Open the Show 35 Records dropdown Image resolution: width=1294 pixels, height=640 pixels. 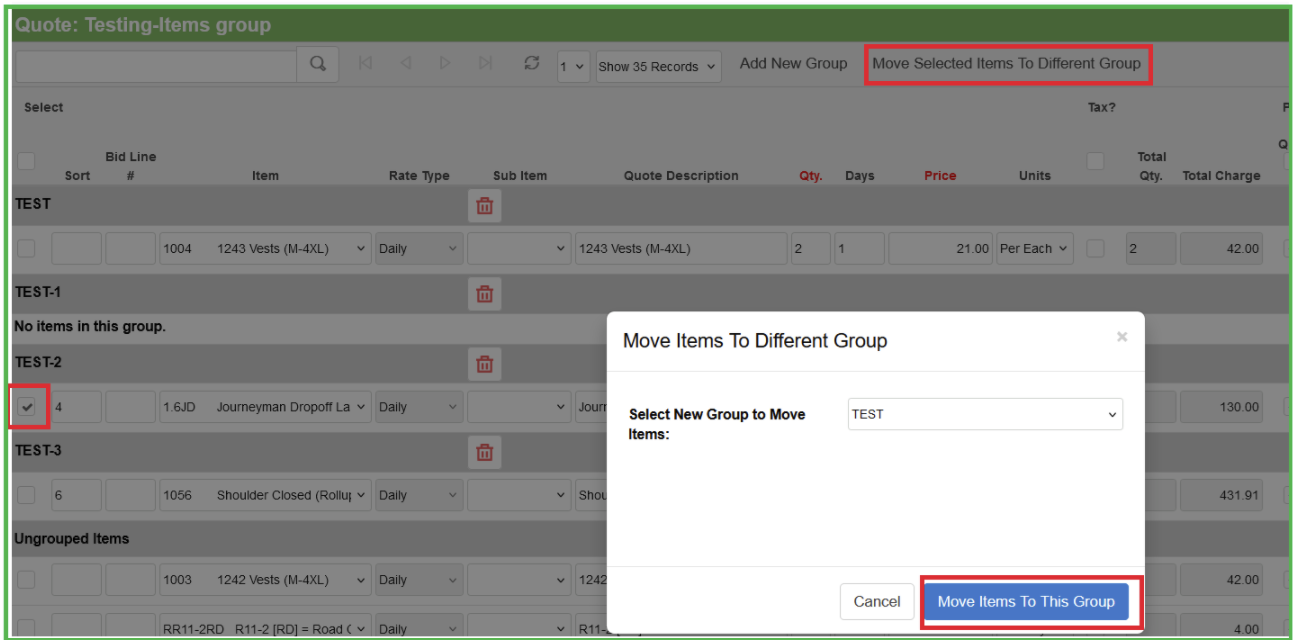click(x=658, y=66)
